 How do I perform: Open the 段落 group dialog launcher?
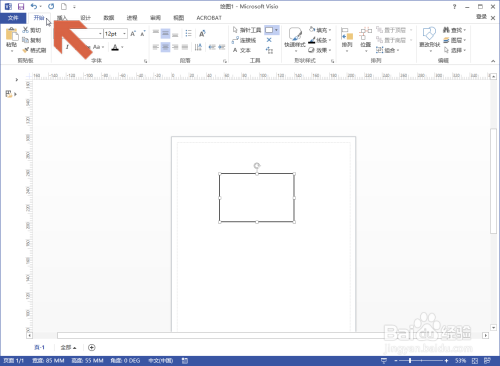coord(225,61)
